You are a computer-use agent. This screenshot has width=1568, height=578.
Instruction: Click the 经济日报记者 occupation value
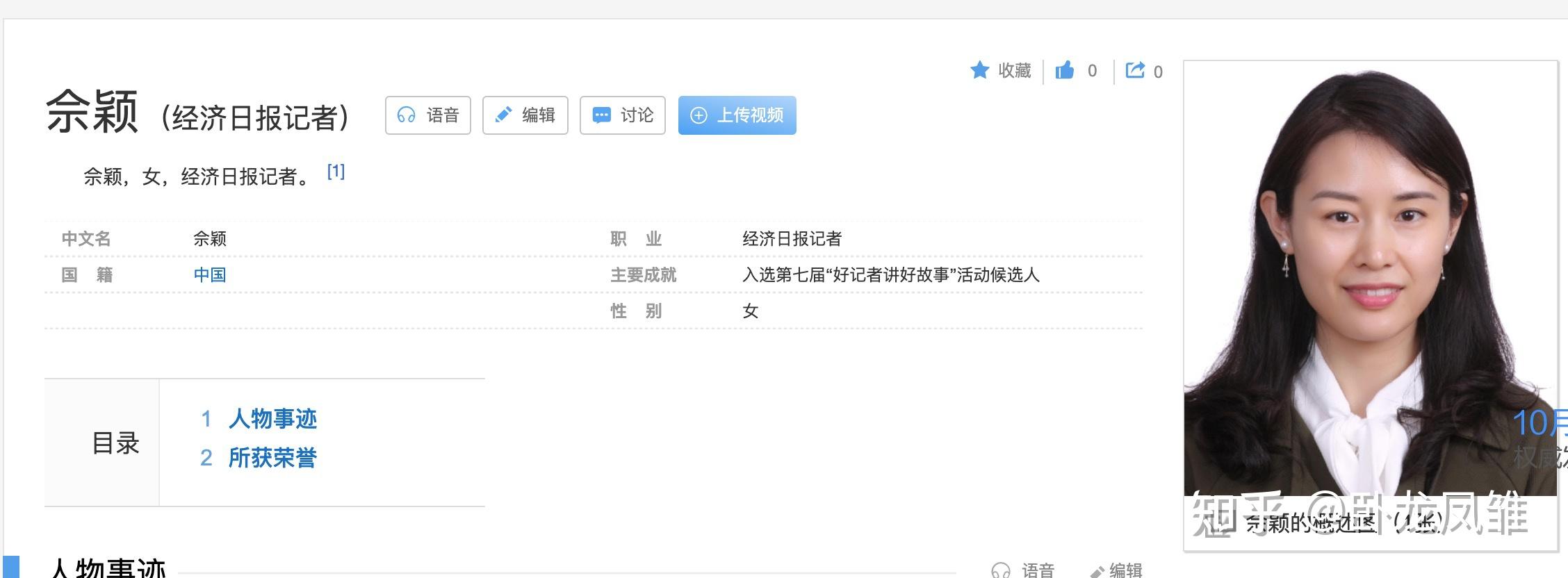[792, 239]
